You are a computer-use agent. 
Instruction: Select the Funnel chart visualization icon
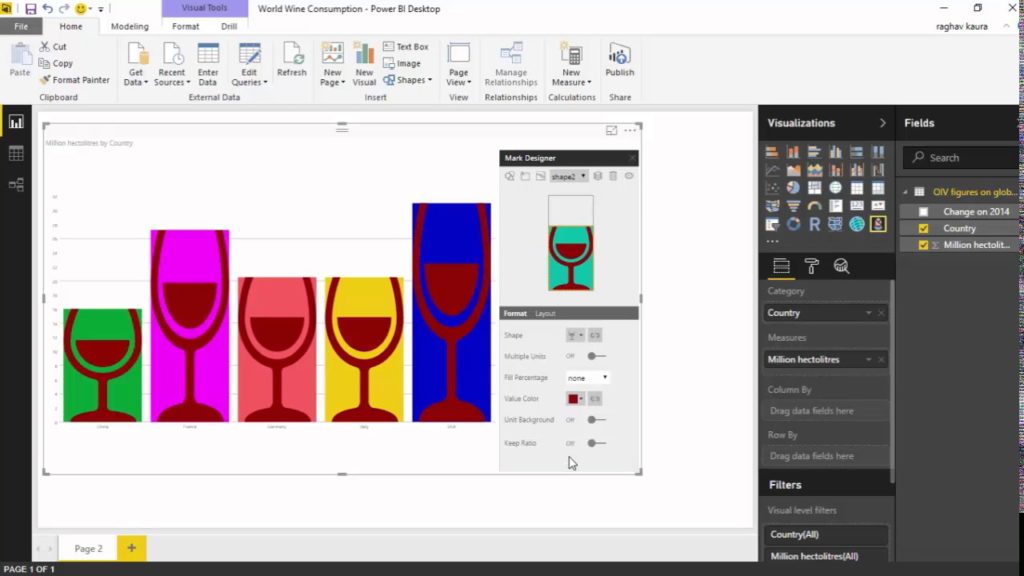[x=793, y=205]
